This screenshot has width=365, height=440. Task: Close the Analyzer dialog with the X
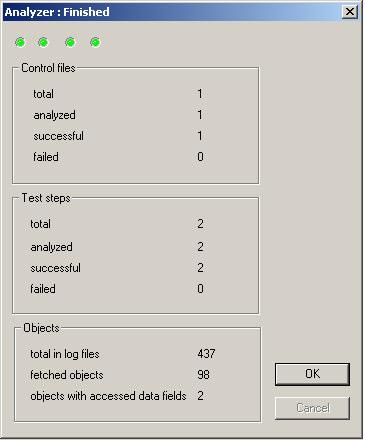[350, 12]
